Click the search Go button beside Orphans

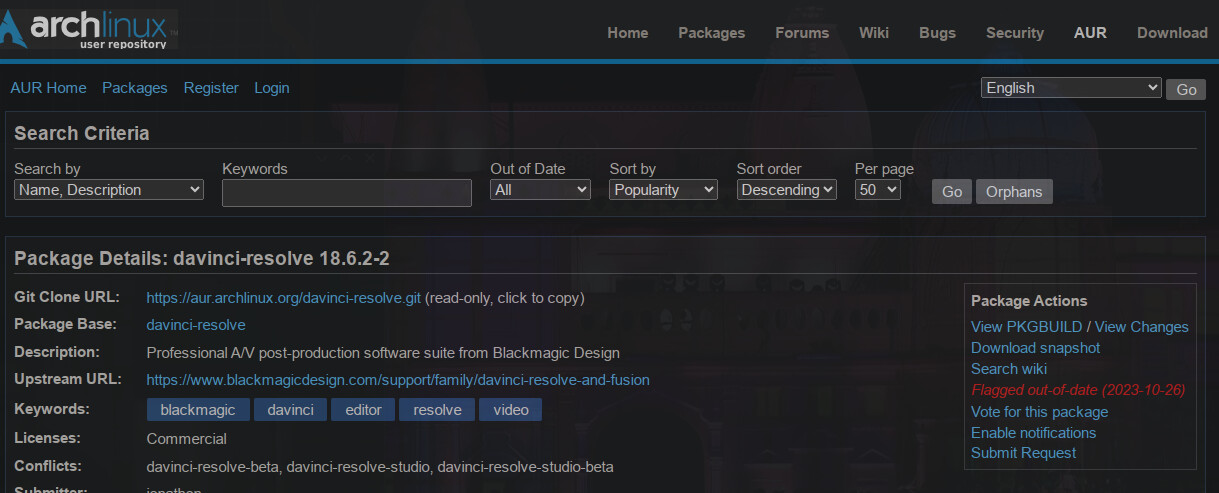point(952,192)
